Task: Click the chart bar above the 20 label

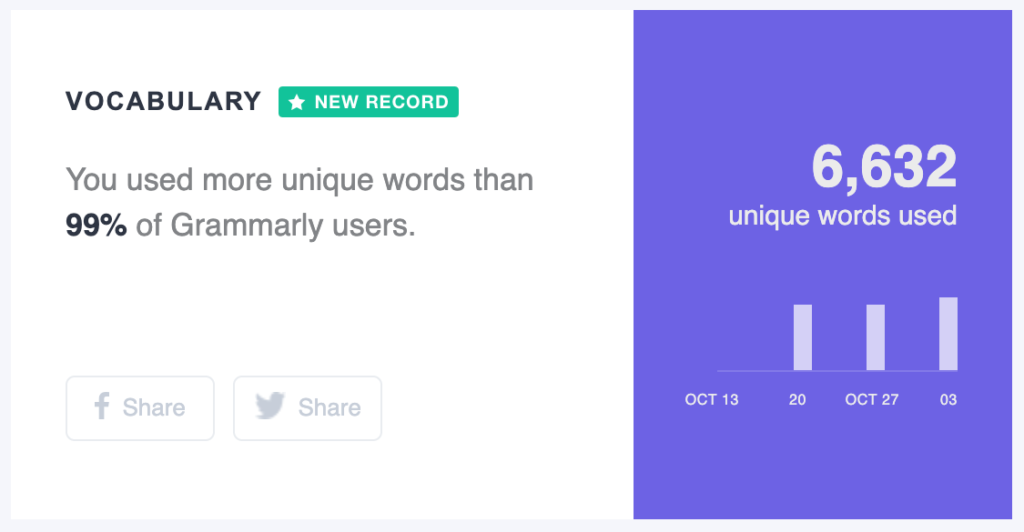Action: click(802, 337)
